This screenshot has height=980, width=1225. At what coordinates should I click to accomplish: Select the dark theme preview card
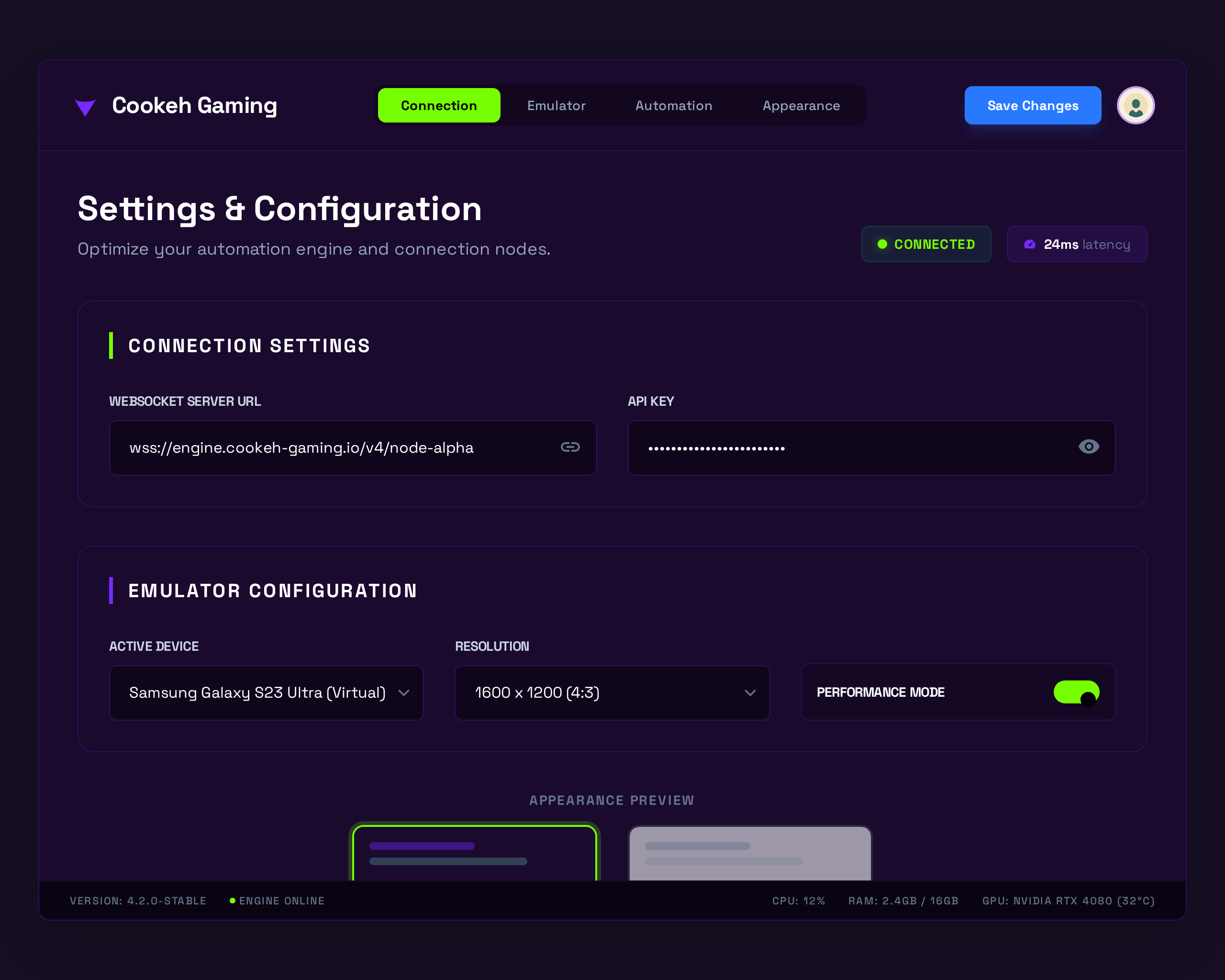(474, 852)
